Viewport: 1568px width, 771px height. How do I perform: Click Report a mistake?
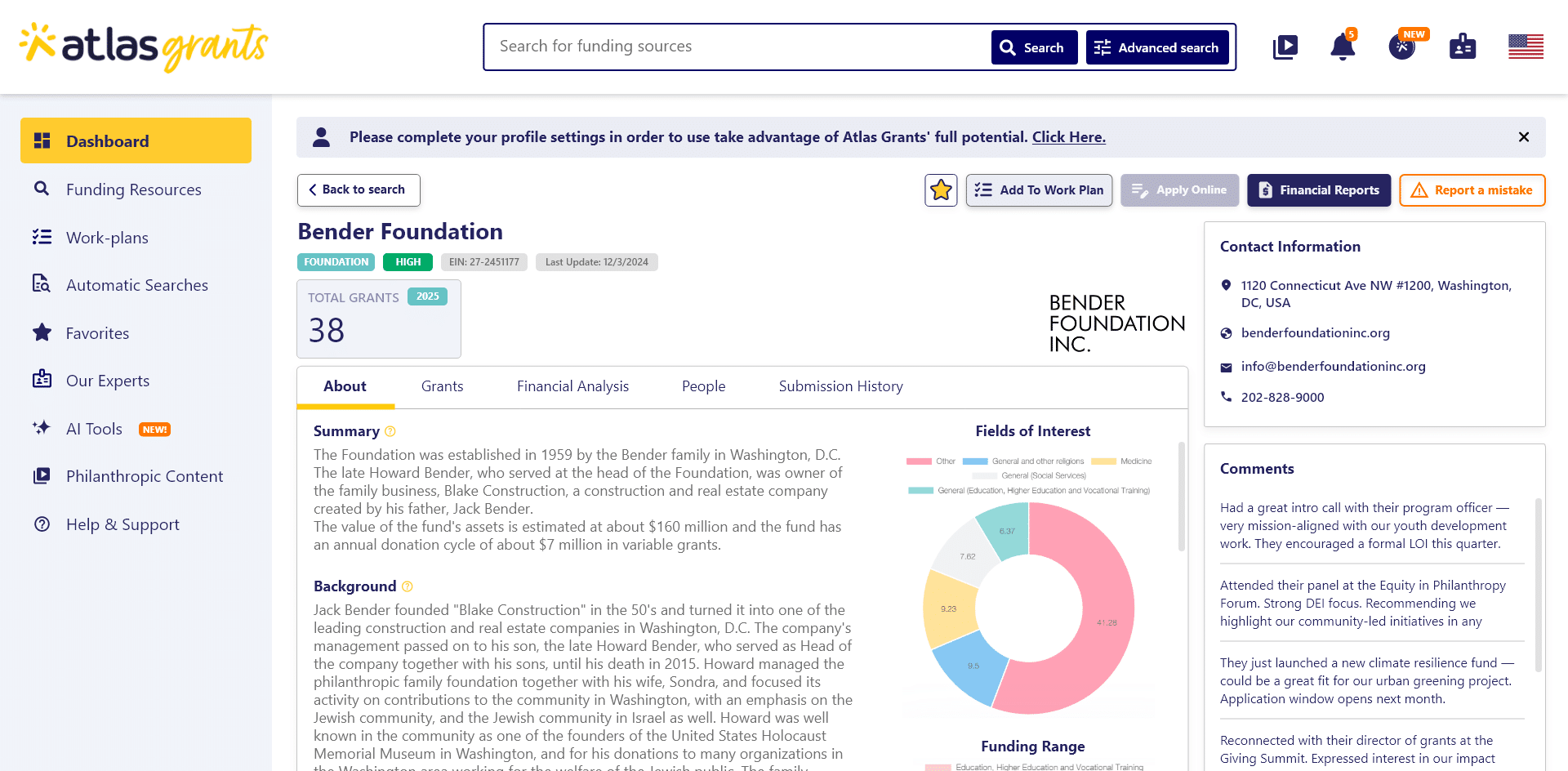click(1472, 190)
